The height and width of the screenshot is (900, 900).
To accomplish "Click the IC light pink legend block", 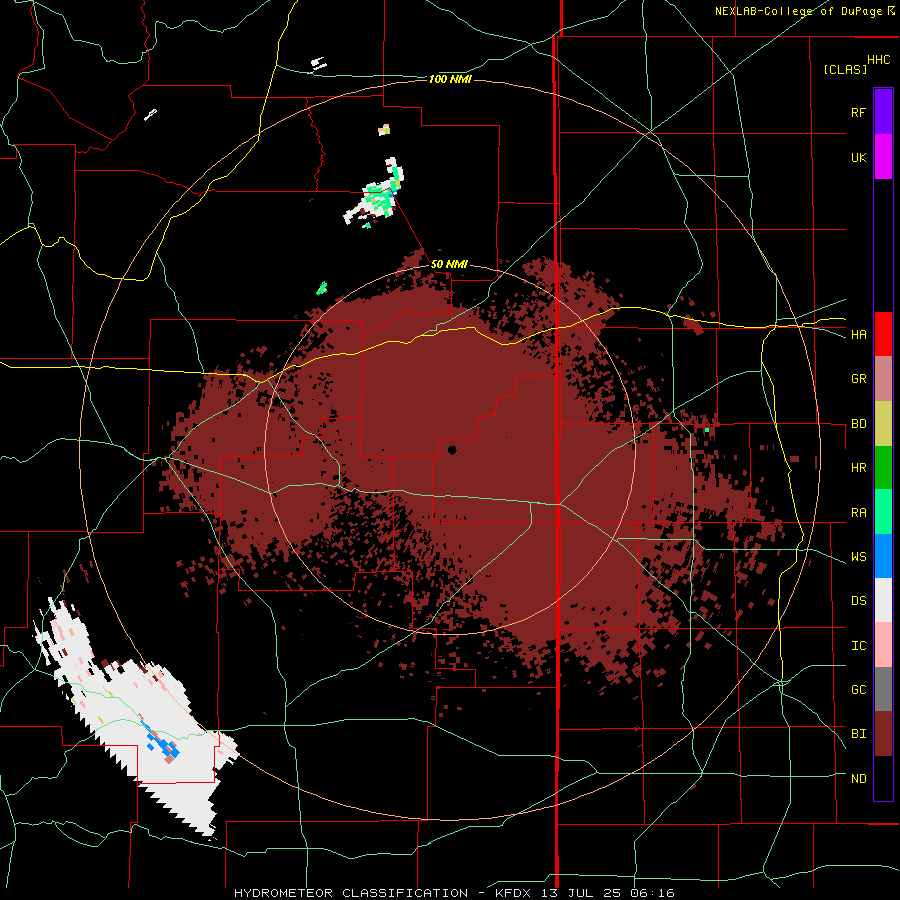I will coord(883,645).
